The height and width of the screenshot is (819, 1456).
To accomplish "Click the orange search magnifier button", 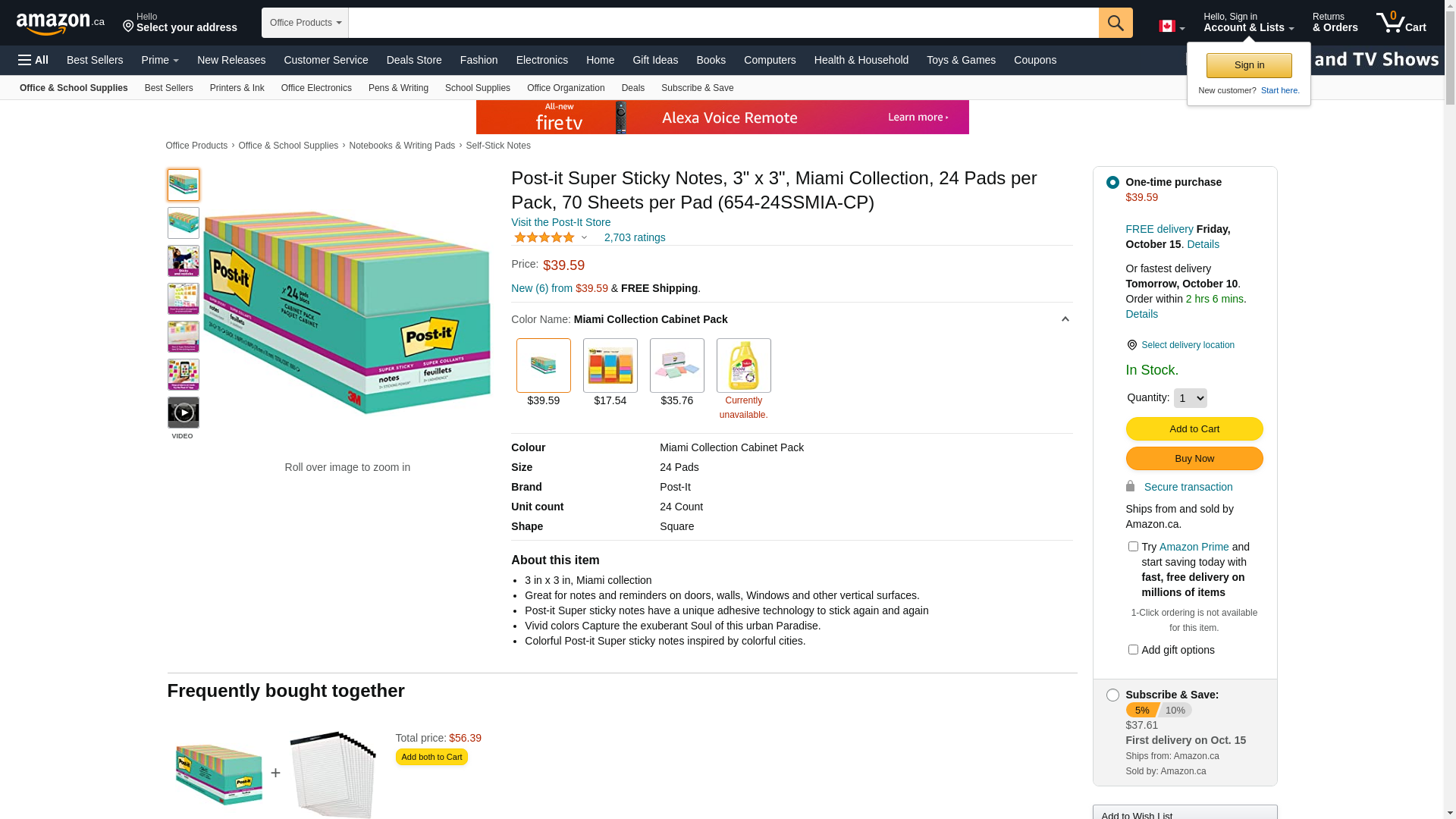I will (1115, 23).
